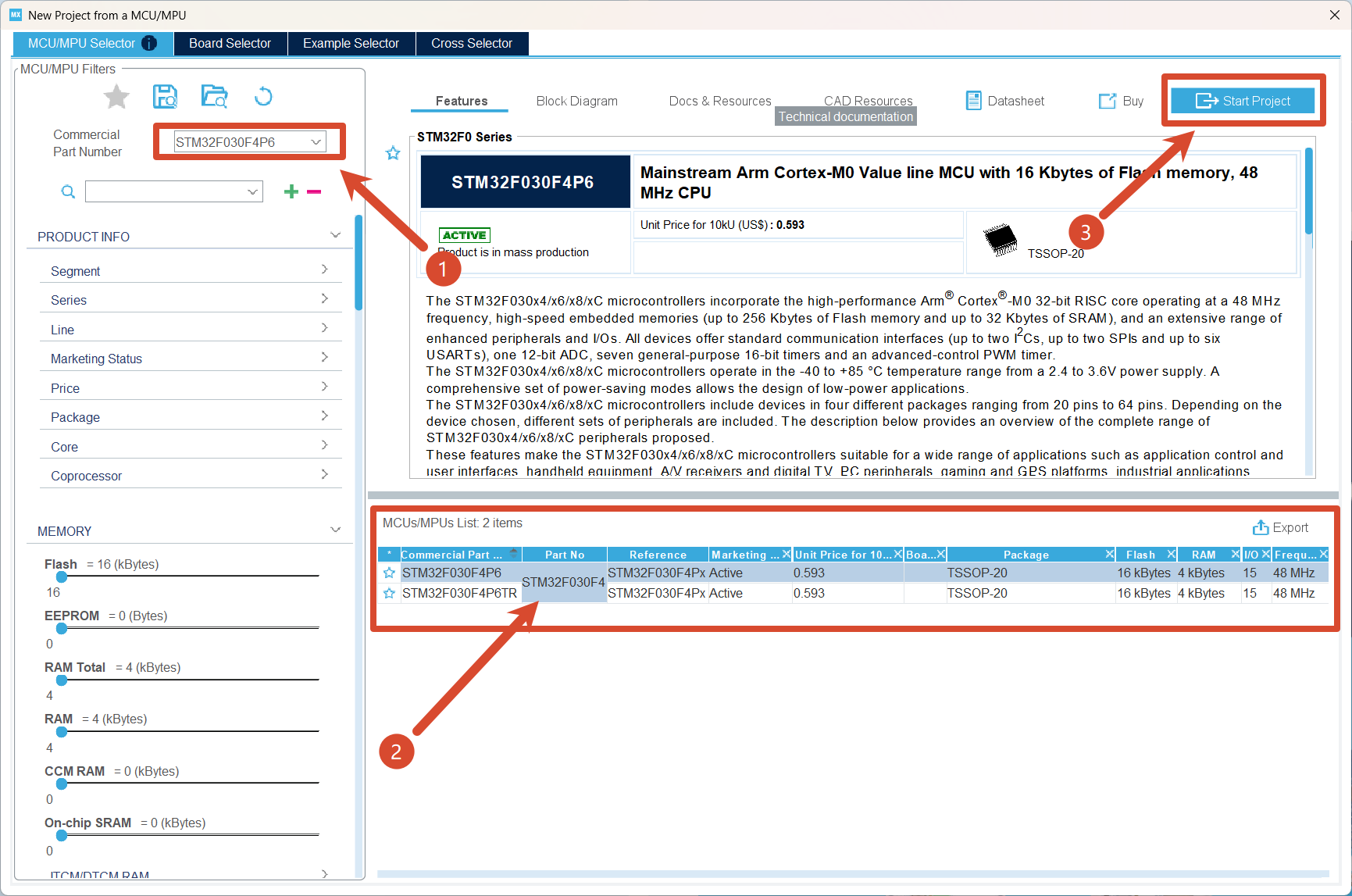Click the info icon on the MCU/MPU Selector tab
The image size is (1352, 896).
click(x=149, y=44)
